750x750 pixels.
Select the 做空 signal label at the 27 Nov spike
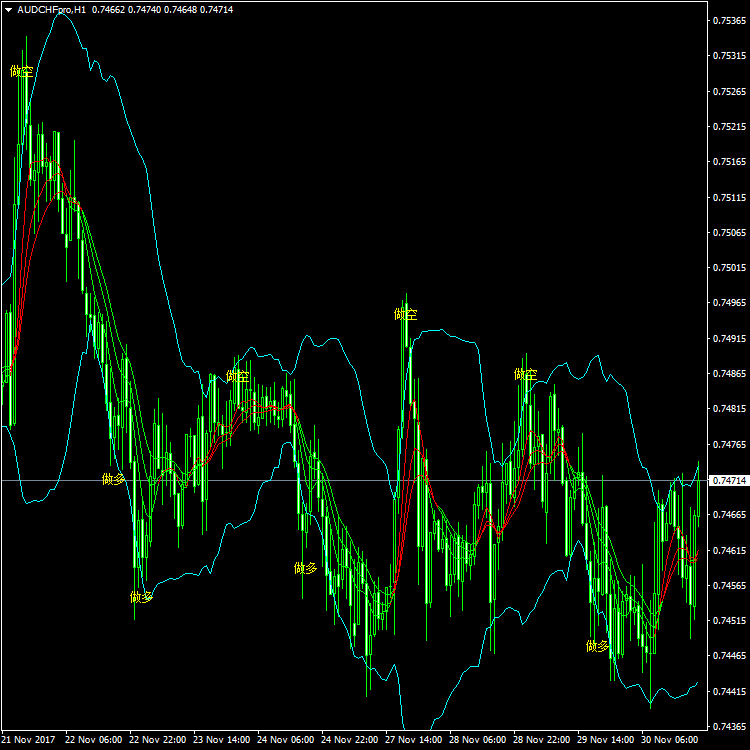coord(406,314)
